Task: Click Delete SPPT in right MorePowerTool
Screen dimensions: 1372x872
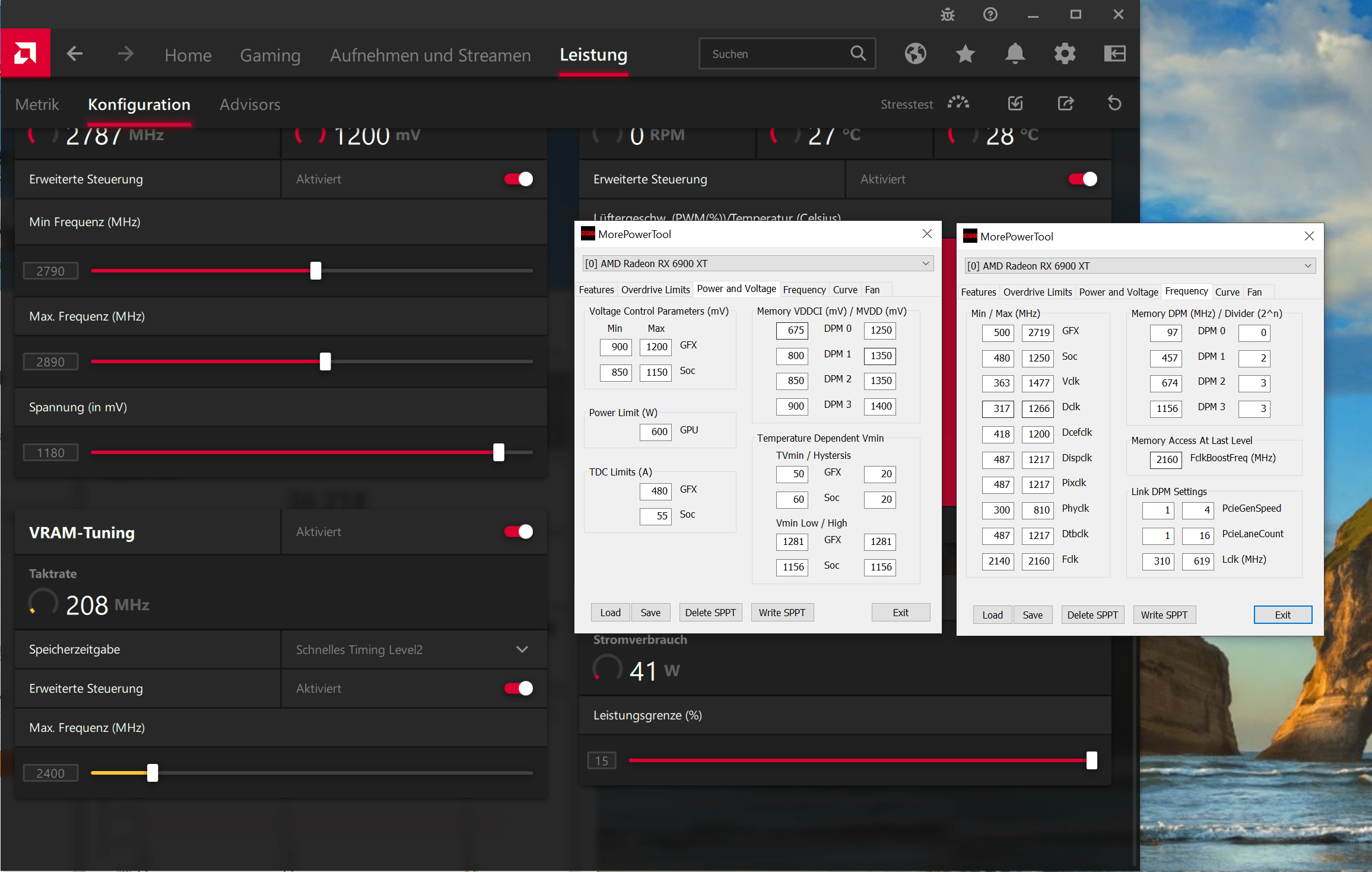Action: click(1092, 615)
